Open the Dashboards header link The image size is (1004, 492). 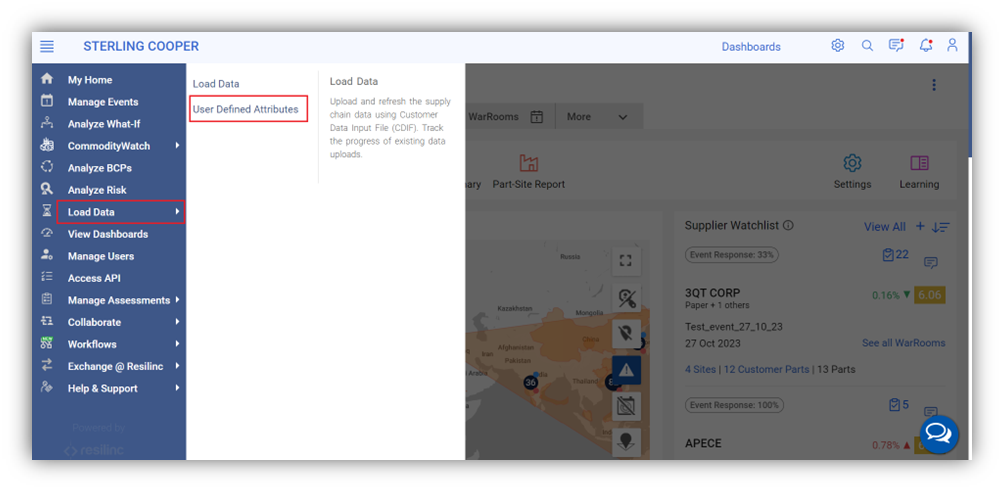click(x=751, y=47)
